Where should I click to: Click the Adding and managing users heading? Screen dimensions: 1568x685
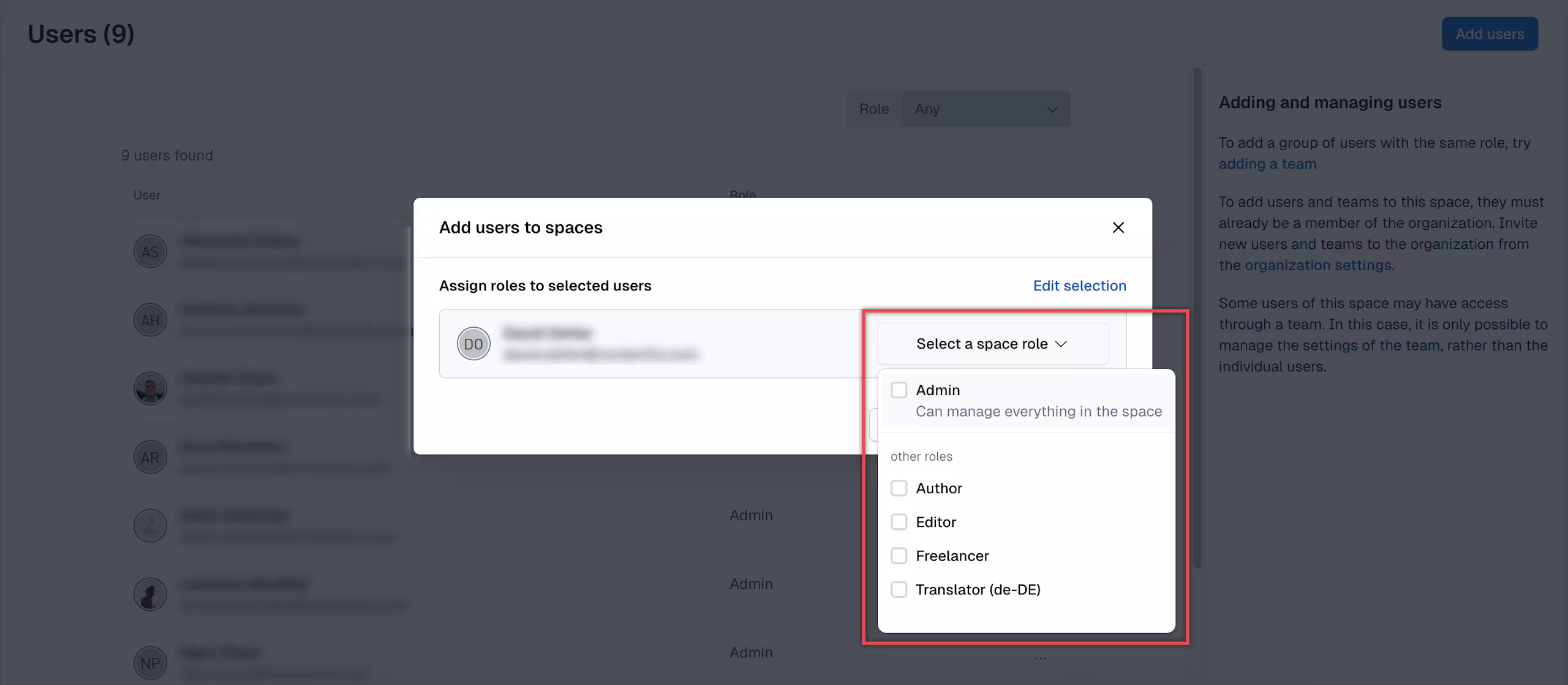click(1330, 102)
